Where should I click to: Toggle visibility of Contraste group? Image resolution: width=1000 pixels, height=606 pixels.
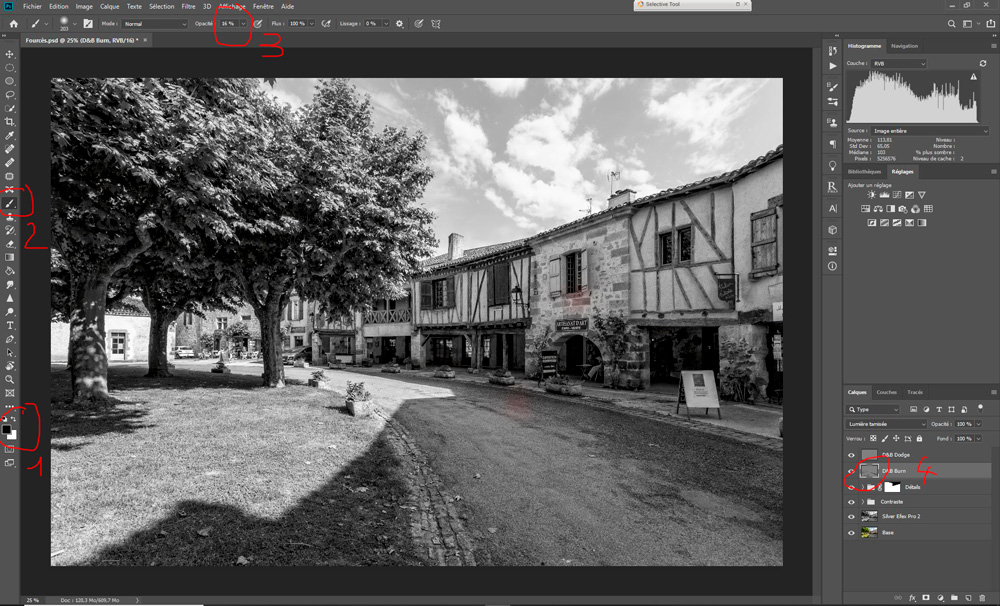(851, 502)
